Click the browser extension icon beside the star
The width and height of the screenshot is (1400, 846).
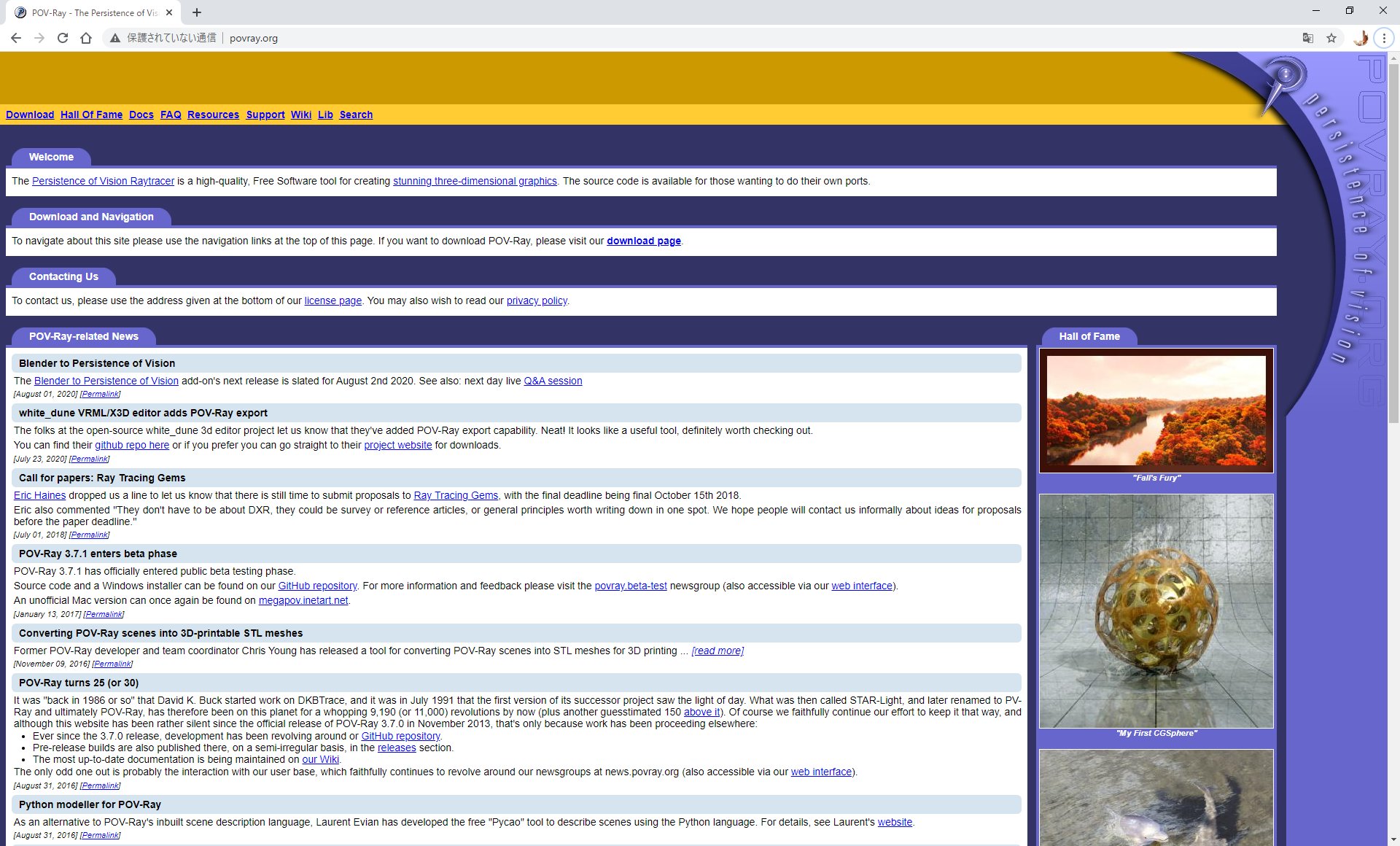pos(1360,38)
